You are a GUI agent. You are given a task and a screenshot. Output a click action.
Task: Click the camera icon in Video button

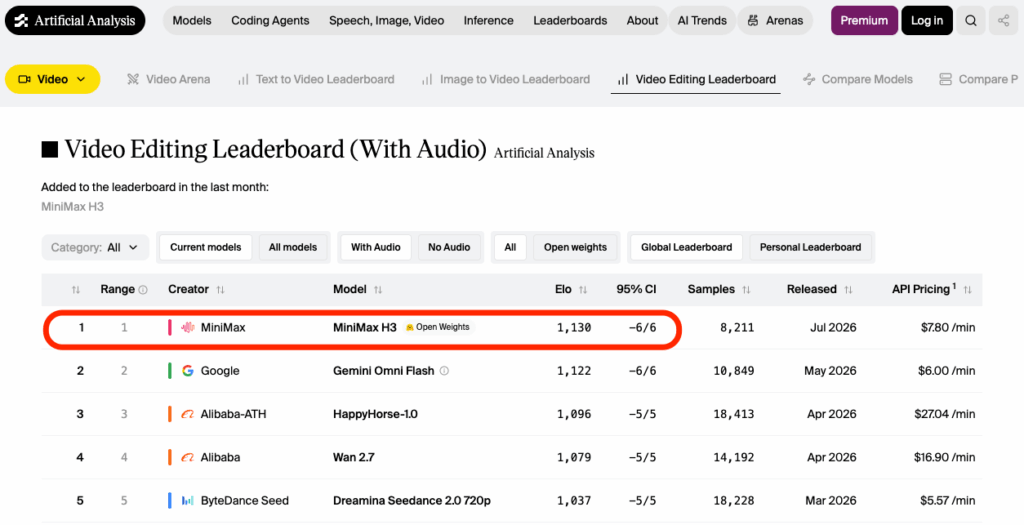25,79
